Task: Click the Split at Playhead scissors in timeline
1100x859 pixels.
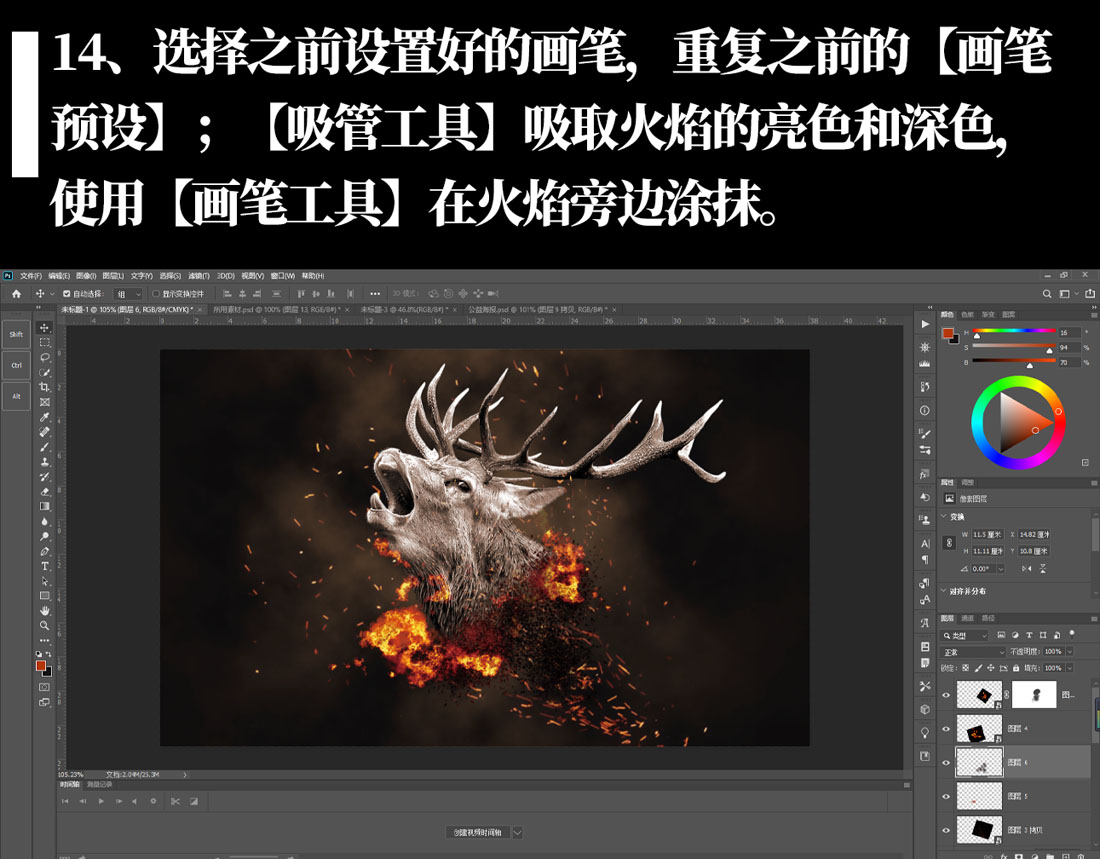Action: coord(175,801)
